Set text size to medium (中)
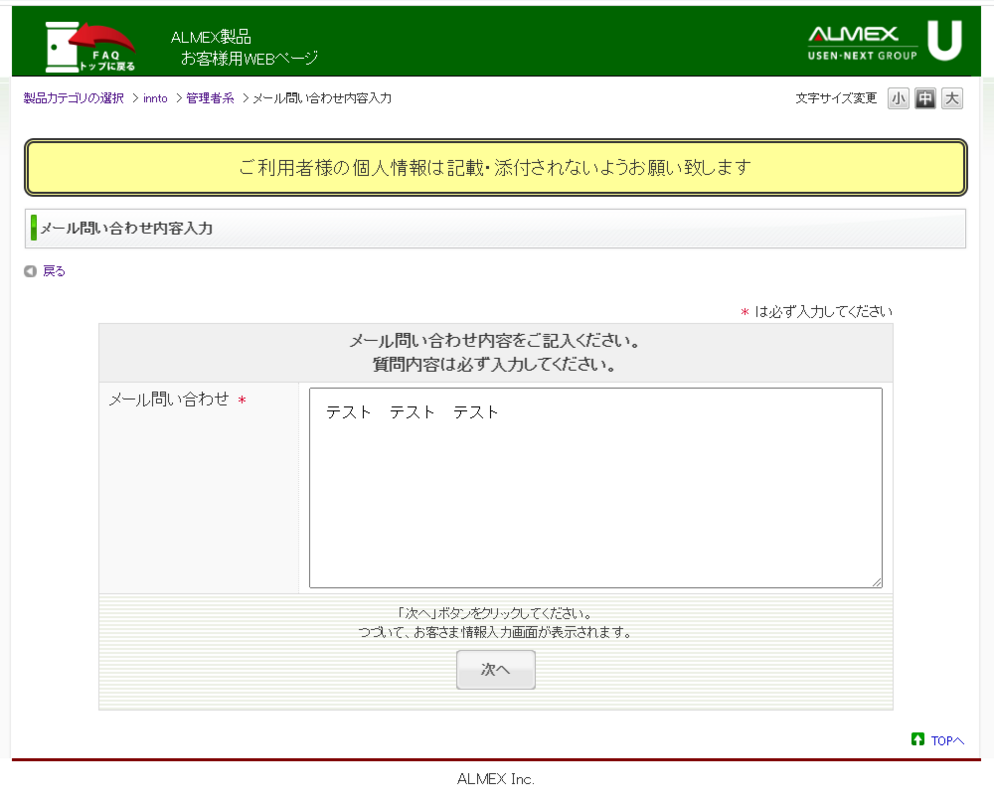Image resolution: width=994 pixels, height=800 pixels. [925, 98]
